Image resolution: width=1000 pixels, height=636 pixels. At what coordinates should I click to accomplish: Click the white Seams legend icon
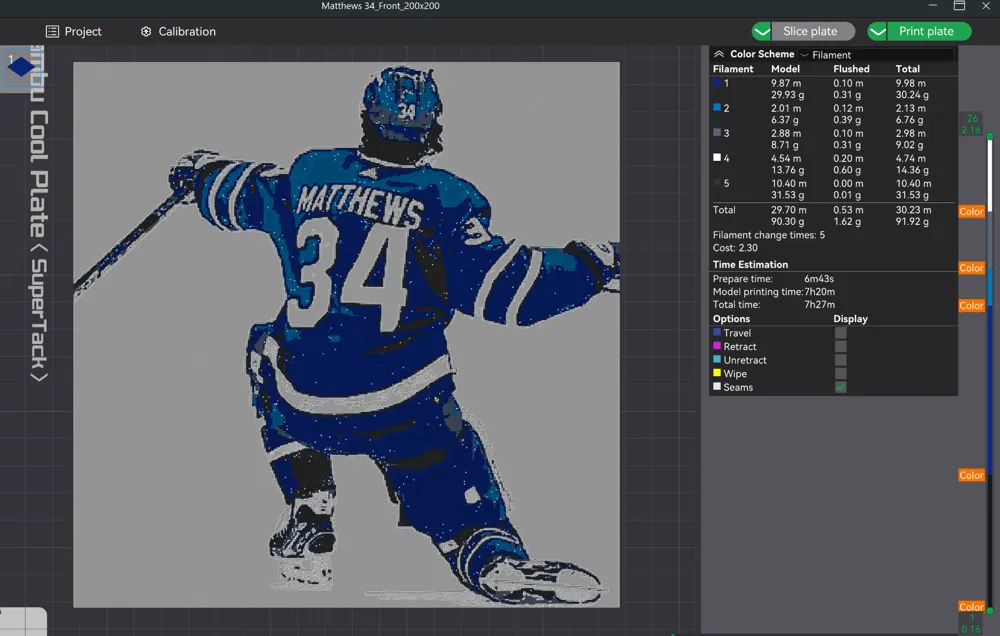[x=717, y=387]
